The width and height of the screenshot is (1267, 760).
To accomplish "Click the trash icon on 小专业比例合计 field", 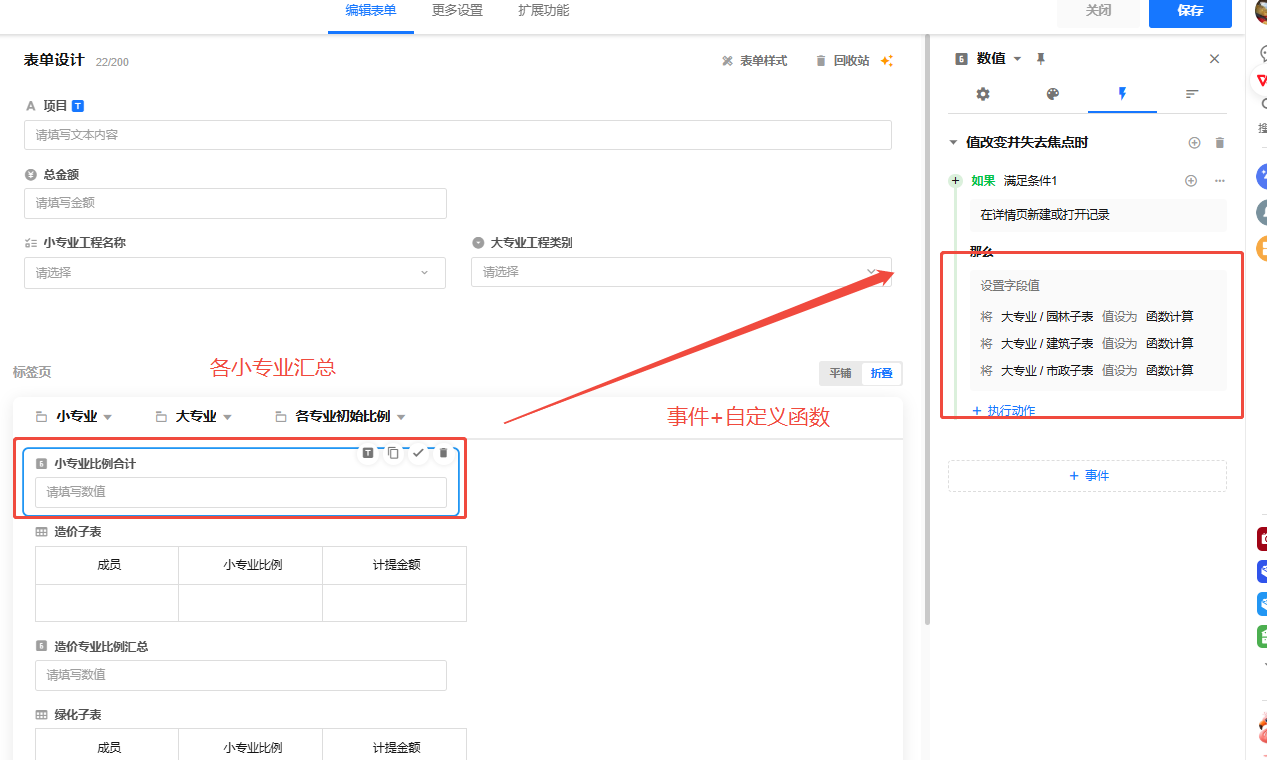I will [444, 453].
